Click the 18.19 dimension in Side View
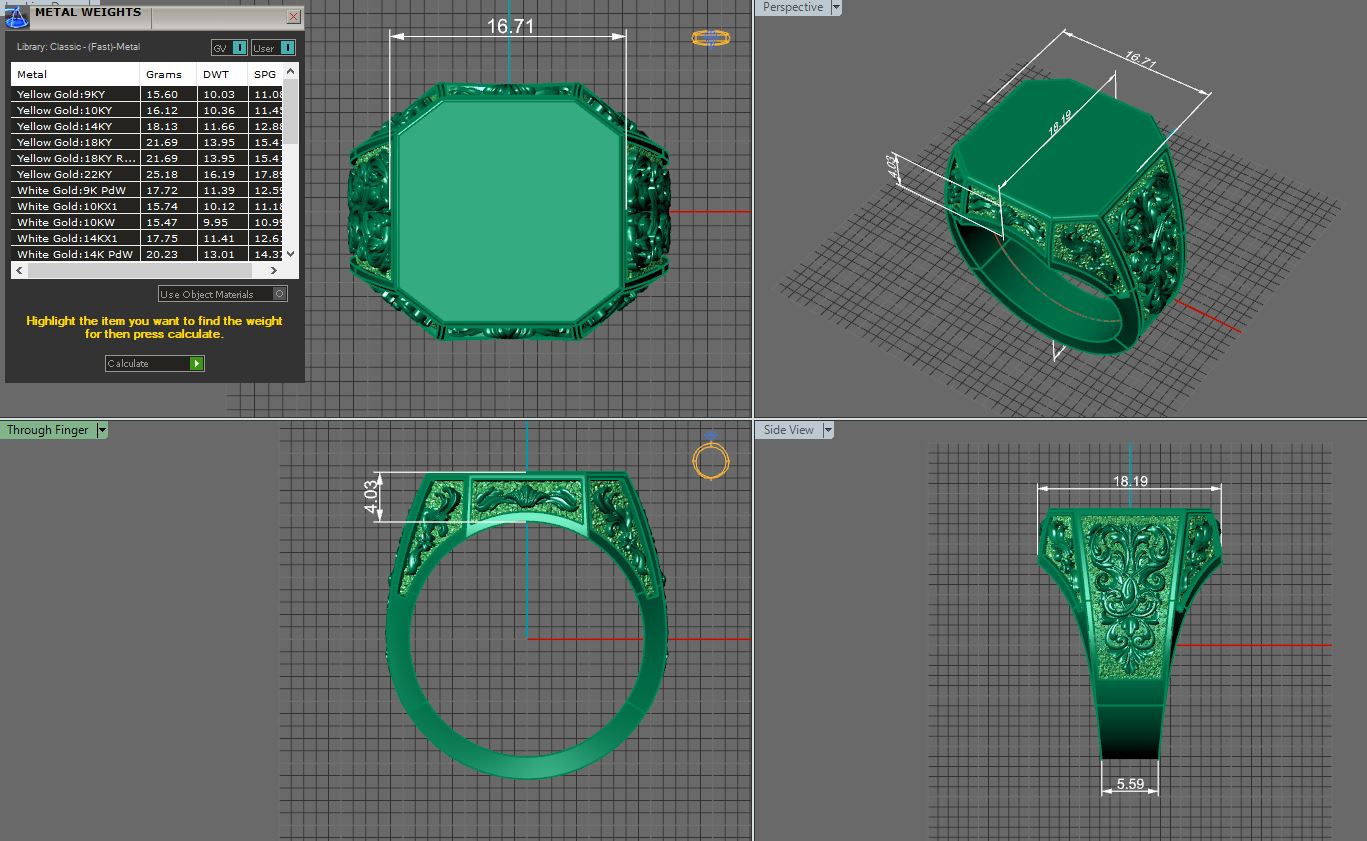1367x841 pixels. pos(1130,481)
